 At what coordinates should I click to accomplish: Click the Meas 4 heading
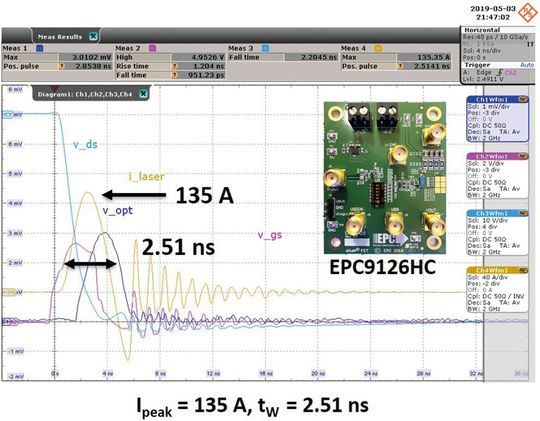tap(353, 48)
